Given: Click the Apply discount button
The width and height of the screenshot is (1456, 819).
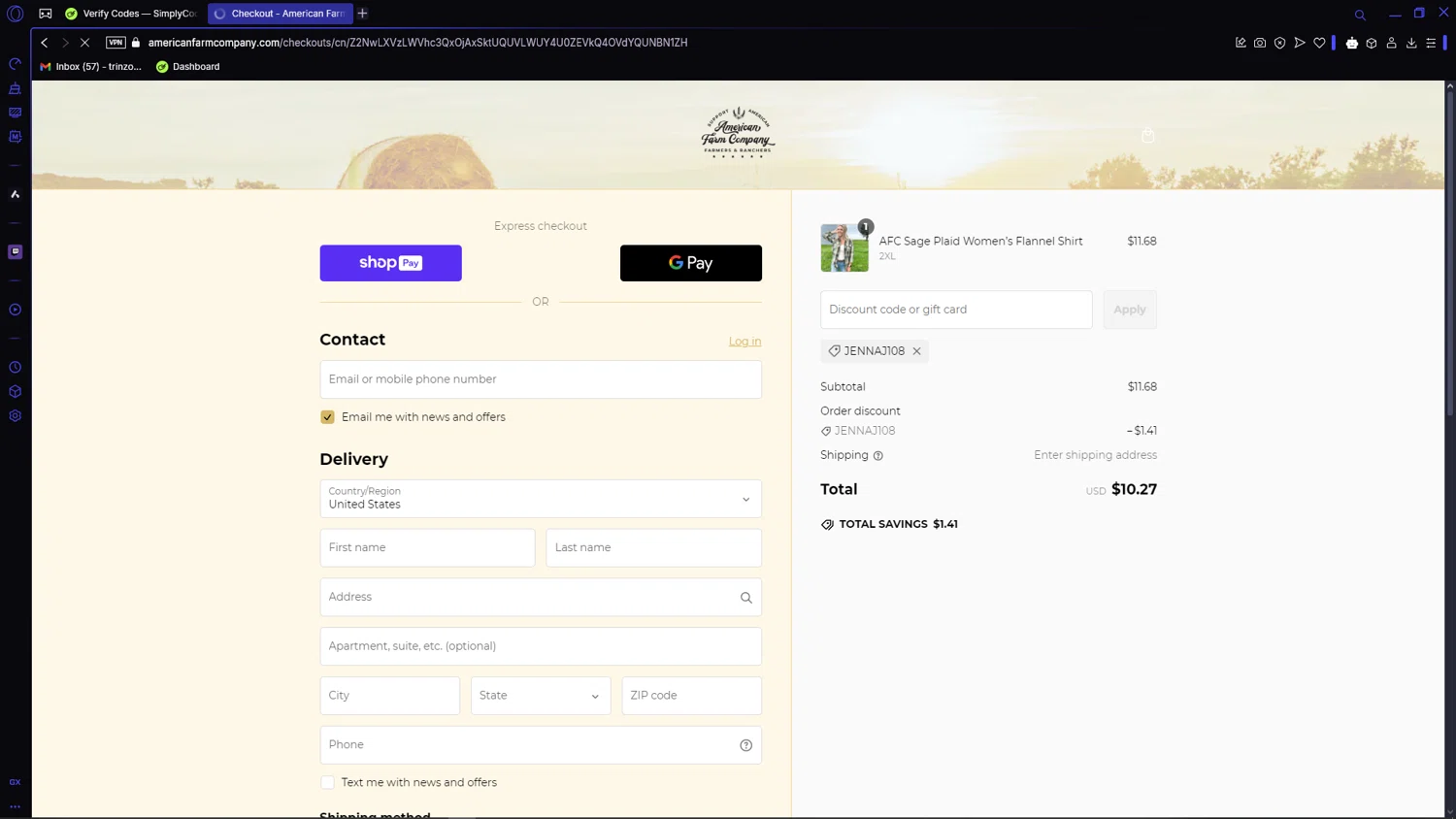Looking at the screenshot, I should [1130, 310].
